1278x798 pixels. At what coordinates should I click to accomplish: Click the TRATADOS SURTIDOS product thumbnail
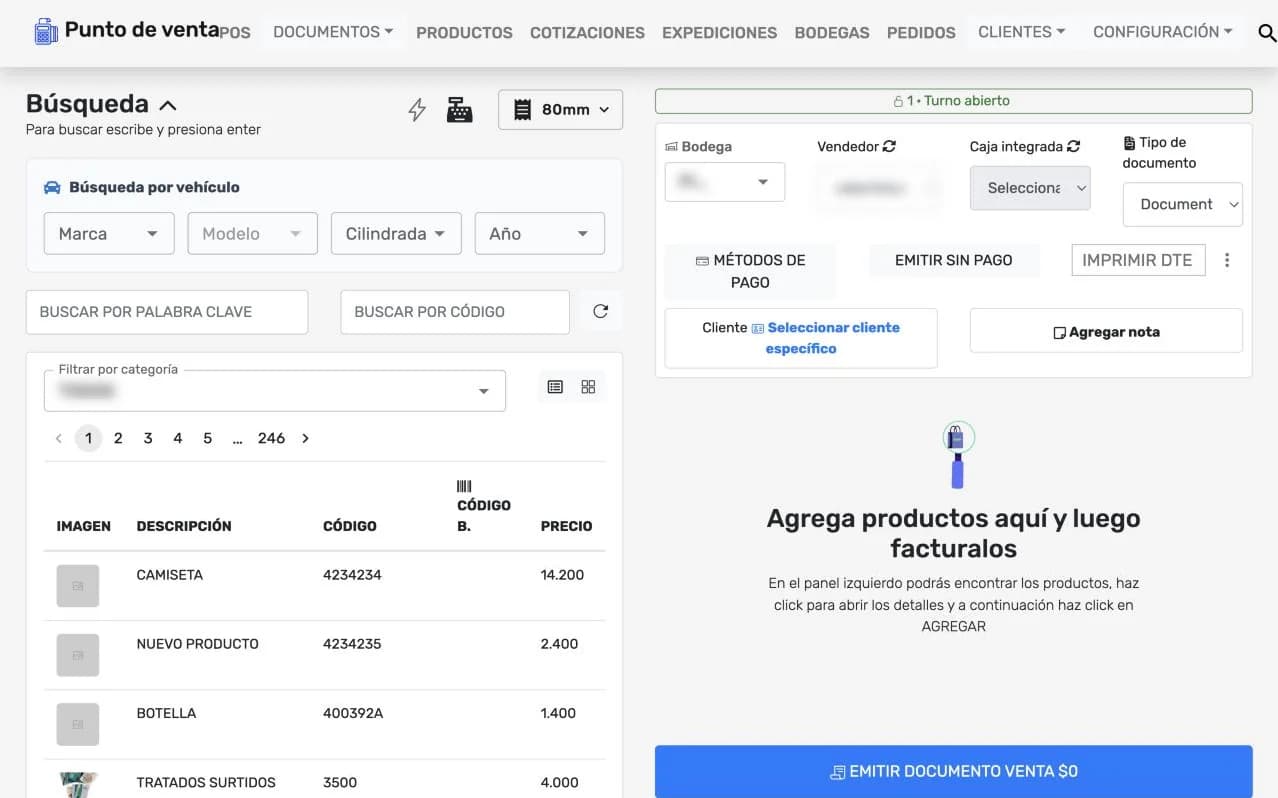(x=78, y=785)
